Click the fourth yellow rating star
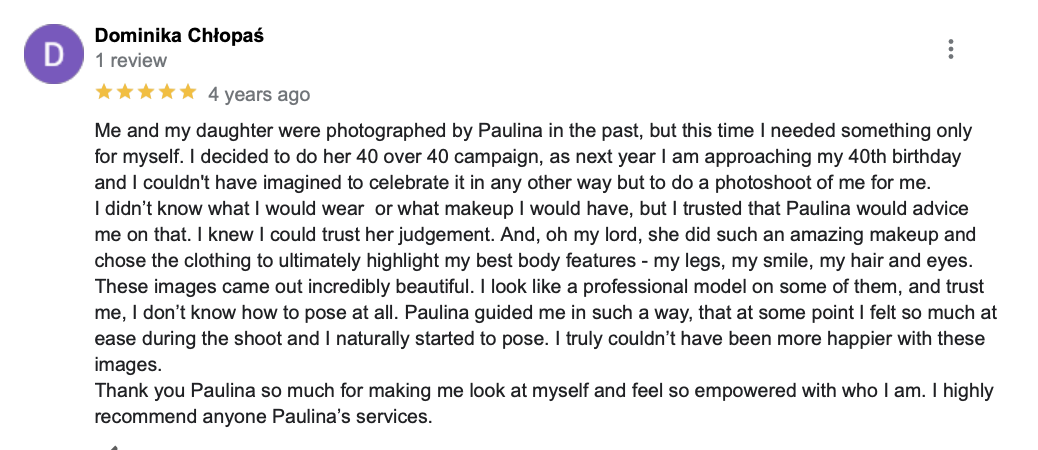The width and height of the screenshot is (1038, 450). point(167,93)
